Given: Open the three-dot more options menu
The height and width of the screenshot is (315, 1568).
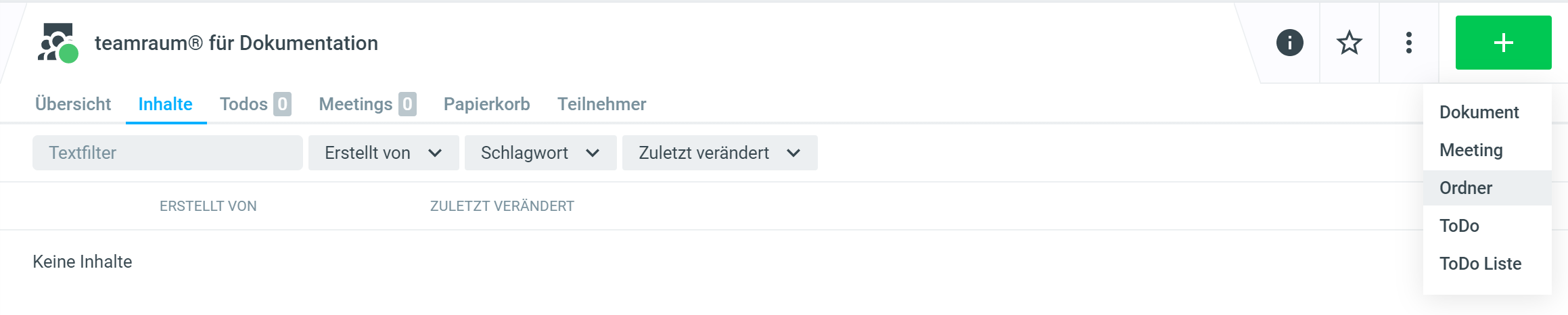Looking at the screenshot, I should [1408, 43].
